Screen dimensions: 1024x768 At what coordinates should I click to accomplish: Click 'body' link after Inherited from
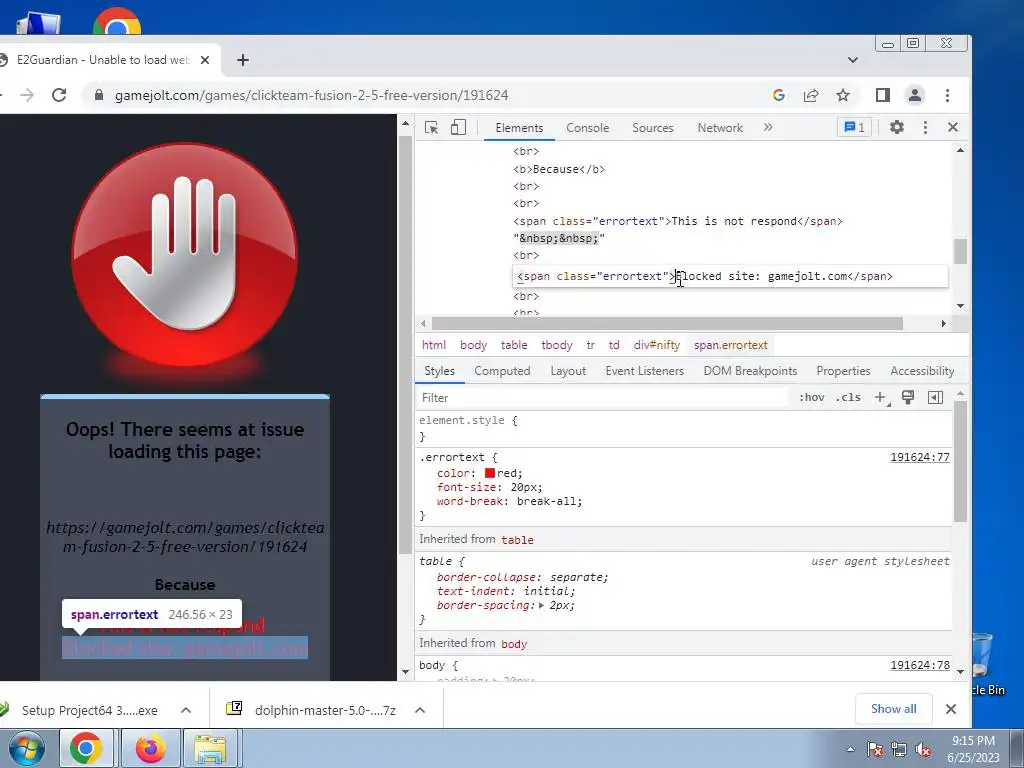click(514, 644)
